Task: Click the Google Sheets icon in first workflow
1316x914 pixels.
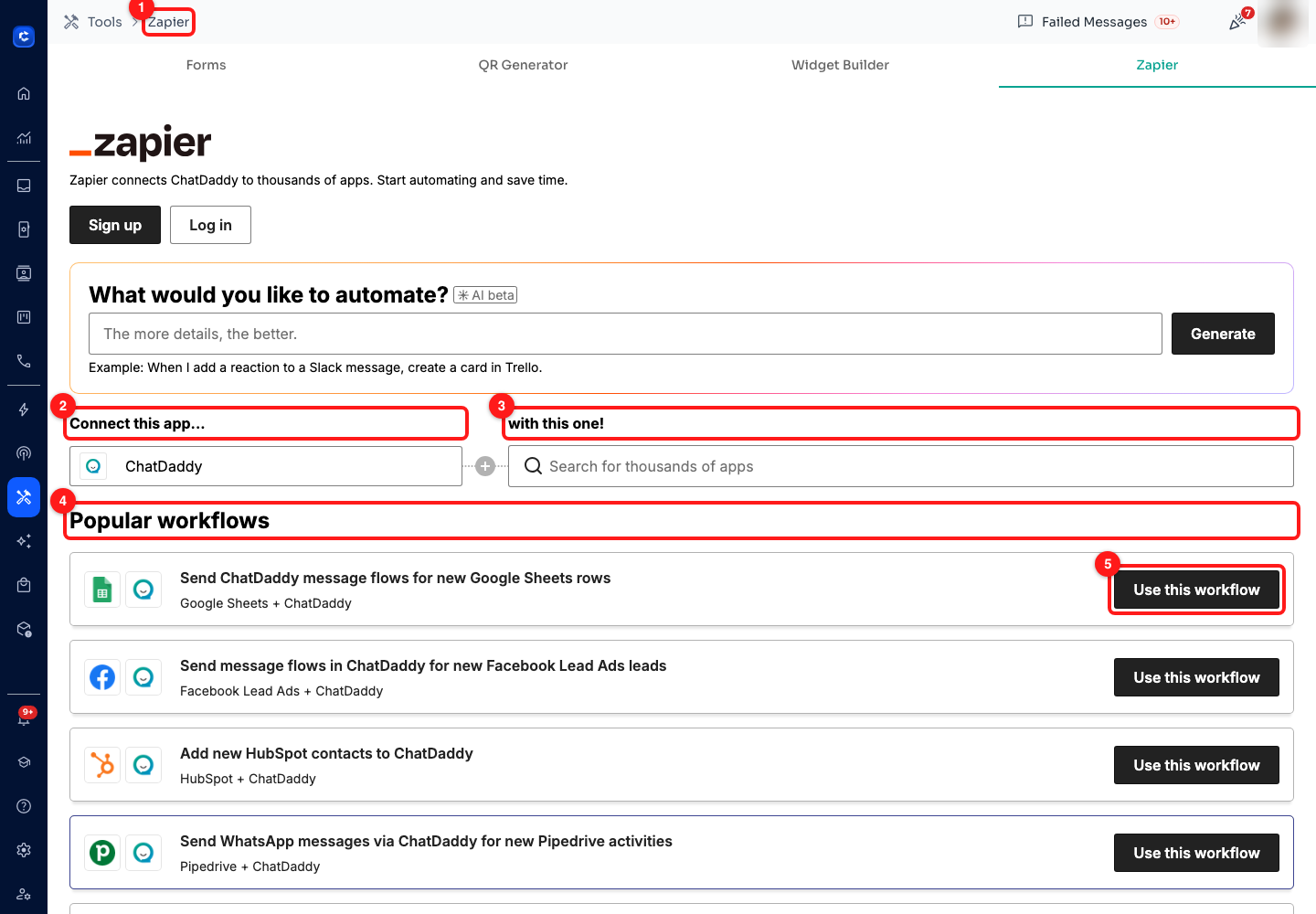Action: click(x=102, y=590)
